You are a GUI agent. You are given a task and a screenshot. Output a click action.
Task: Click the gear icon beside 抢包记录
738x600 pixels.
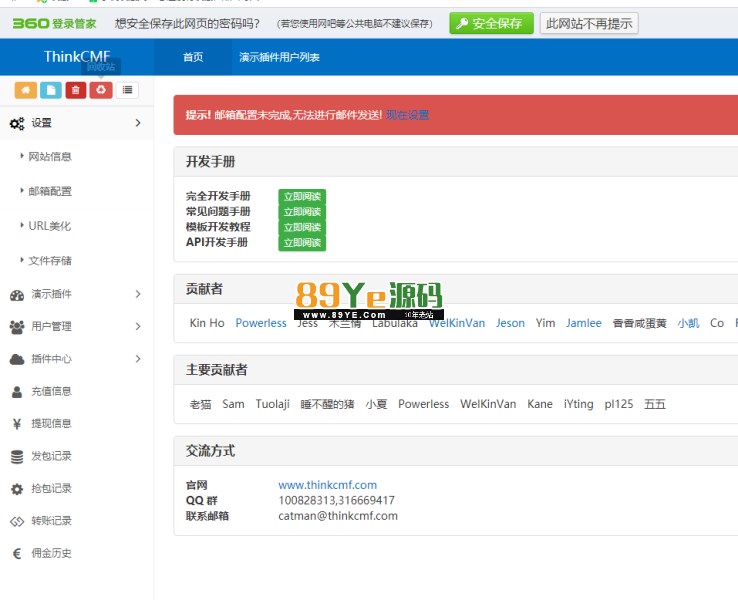pos(17,489)
